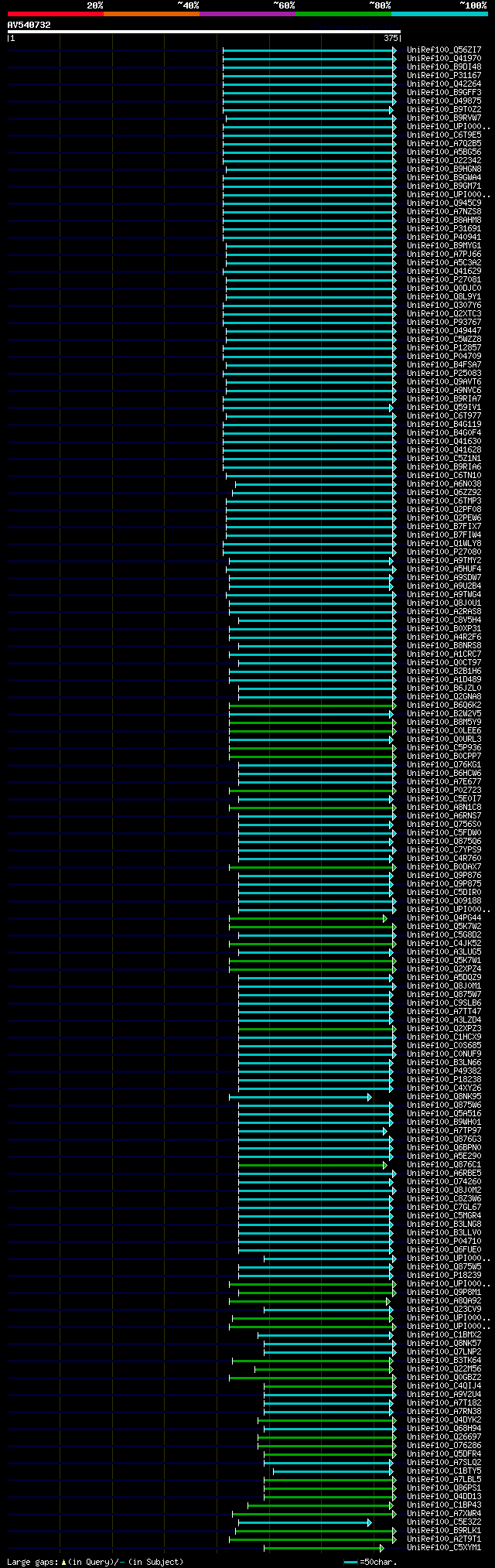Select the UniRef100_B9MYG1 label
495x1568 pixels.
pyautogui.click(x=444, y=245)
